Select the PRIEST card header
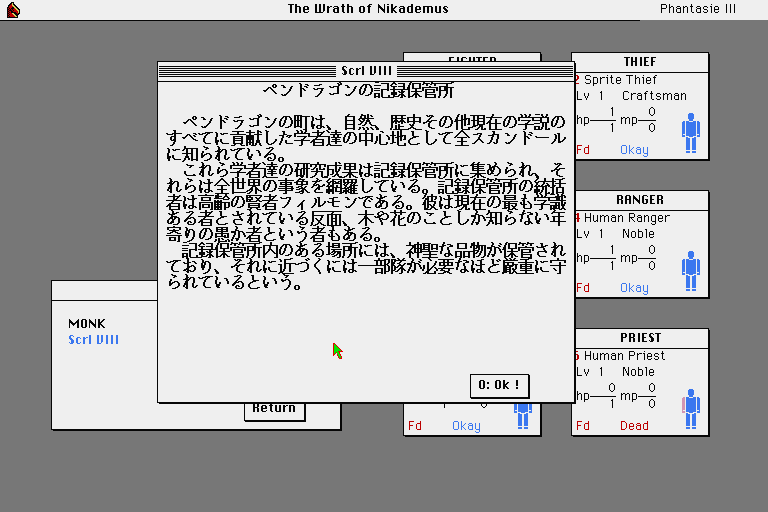Image resolution: width=768 pixels, height=512 pixels. tap(640, 339)
